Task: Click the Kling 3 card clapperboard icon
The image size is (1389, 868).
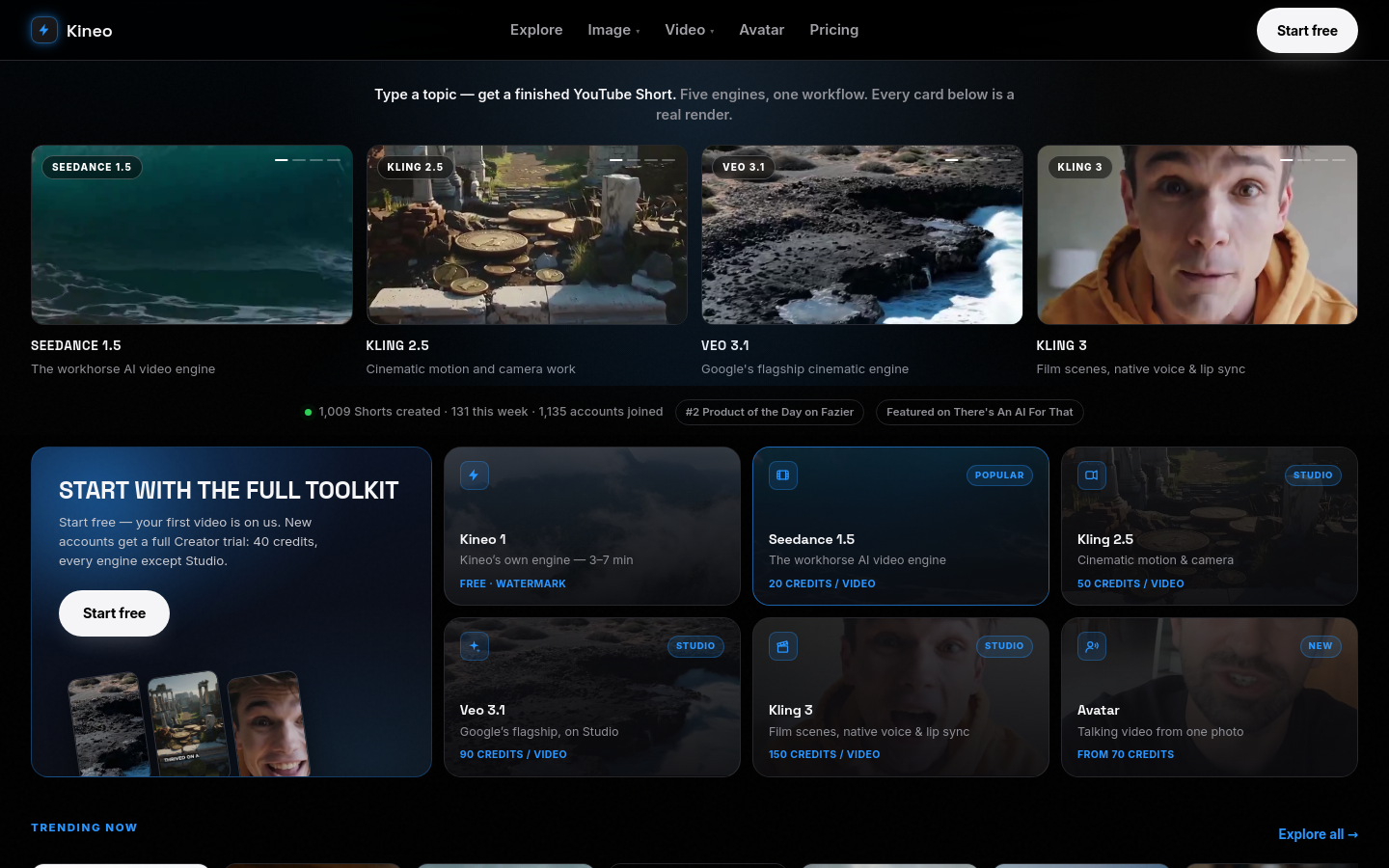Action: click(782, 646)
